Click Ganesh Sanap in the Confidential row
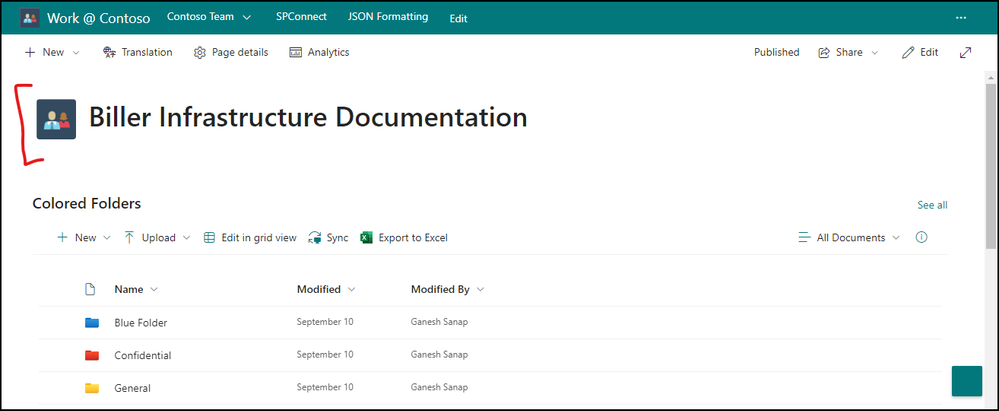The image size is (999, 411). [x=439, y=355]
